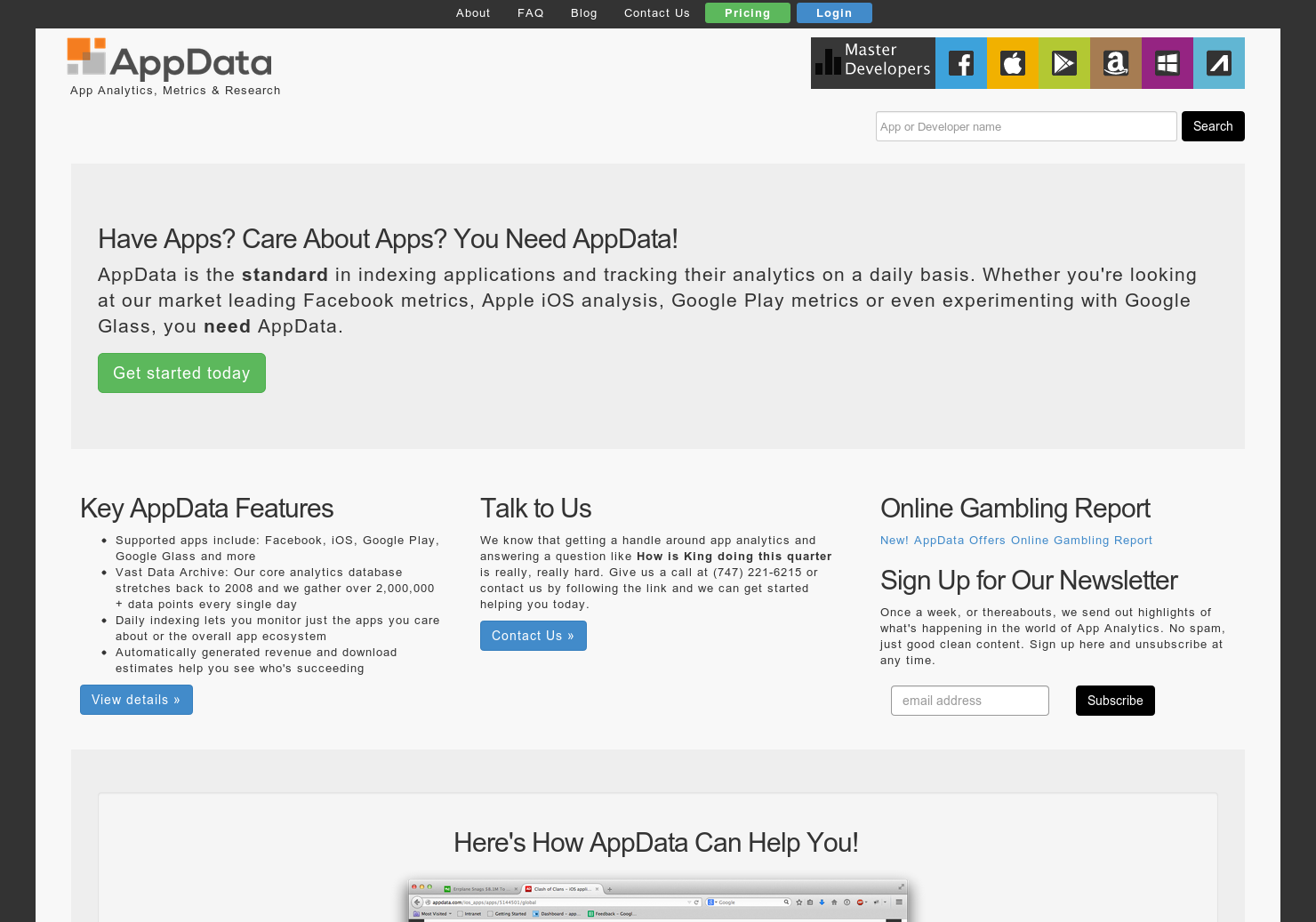Image resolution: width=1316 pixels, height=922 pixels.
Task: Click the Master Developers bar-chart icon
Action: coord(829,62)
